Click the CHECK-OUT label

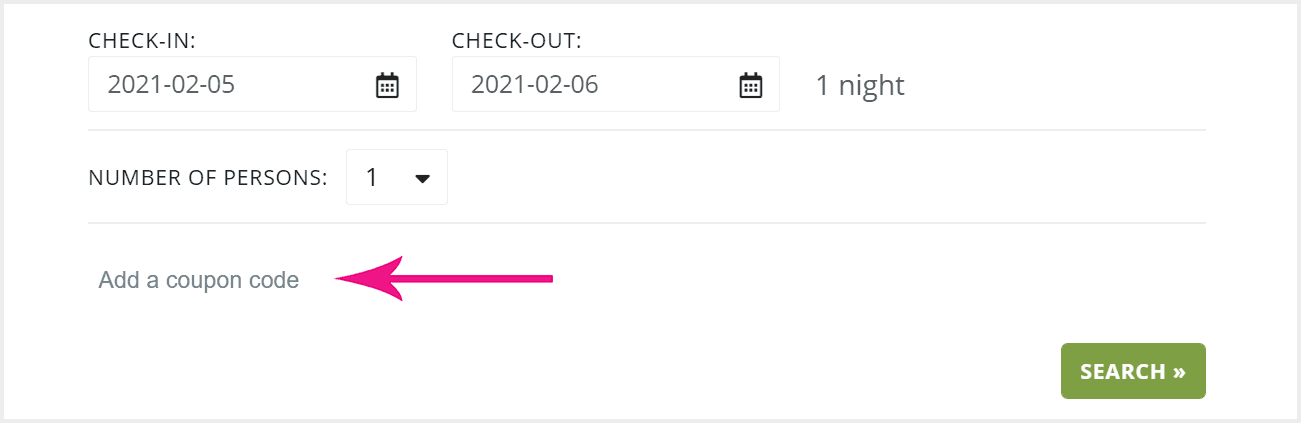pyautogui.click(x=517, y=41)
